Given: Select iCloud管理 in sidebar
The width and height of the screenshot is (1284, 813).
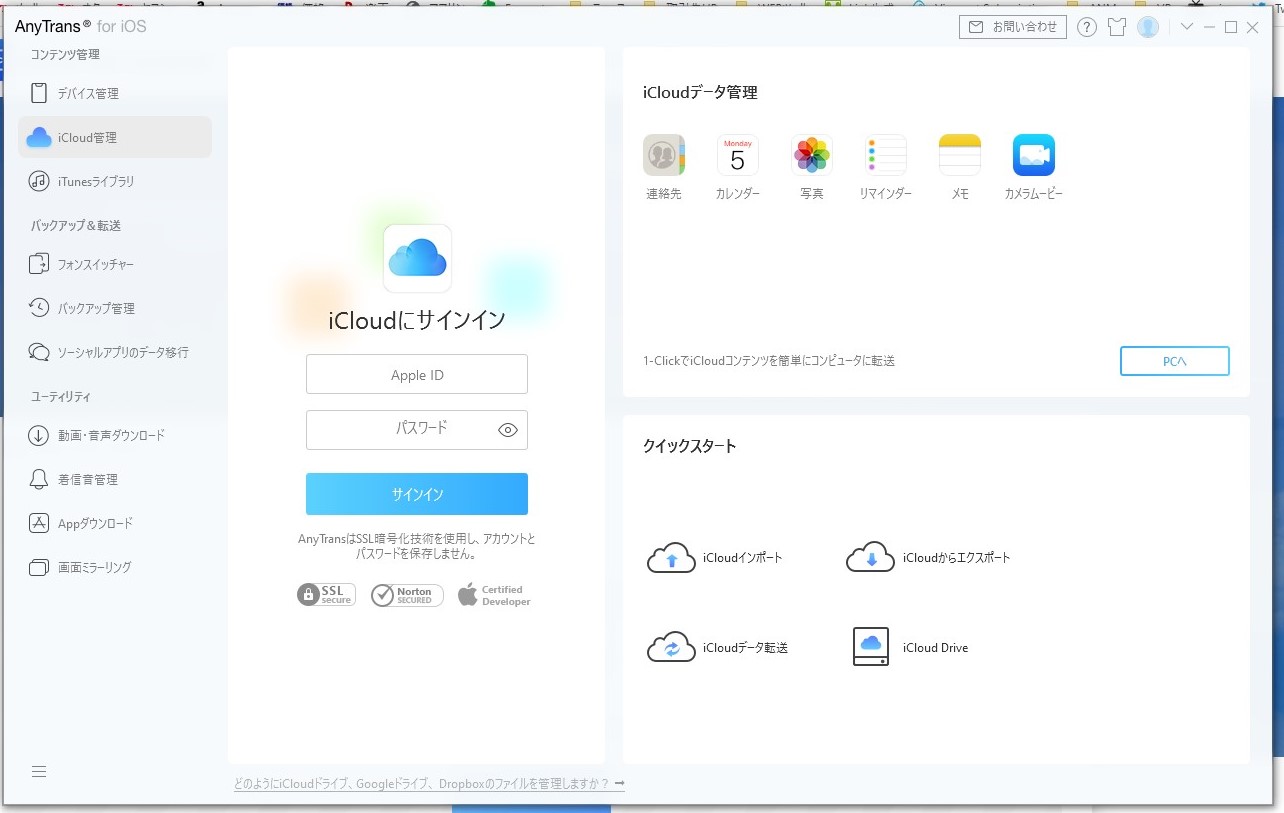Looking at the screenshot, I should pos(115,137).
